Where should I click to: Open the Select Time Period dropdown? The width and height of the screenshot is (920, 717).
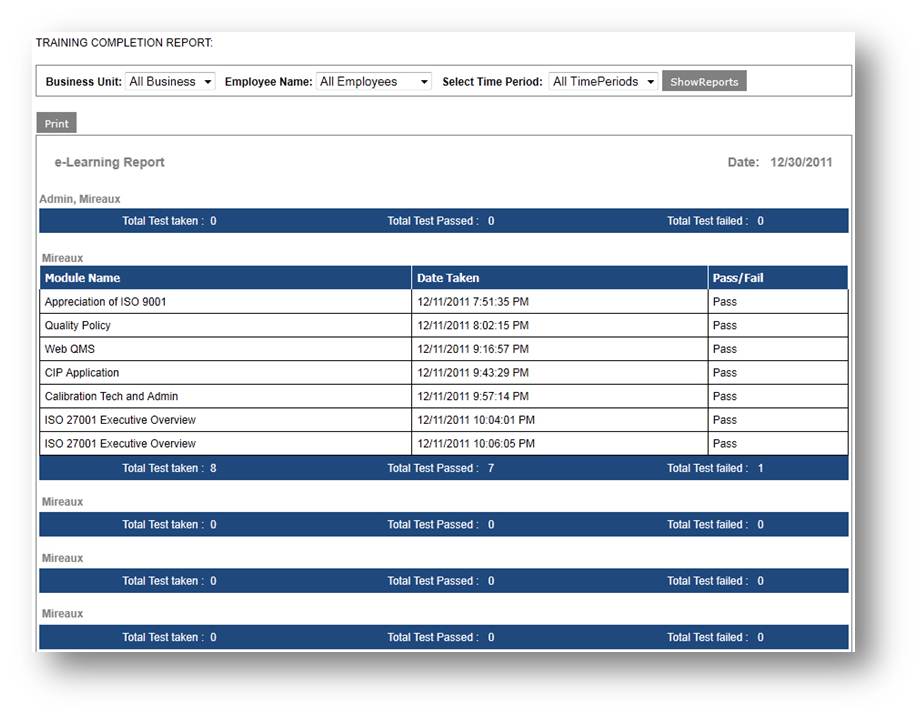click(x=603, y=82)
